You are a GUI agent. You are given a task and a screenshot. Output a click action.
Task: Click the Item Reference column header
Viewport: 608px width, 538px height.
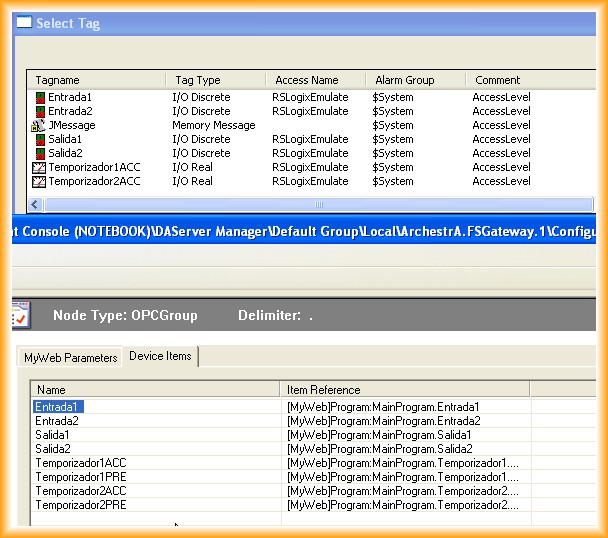(x=404, y=390)
